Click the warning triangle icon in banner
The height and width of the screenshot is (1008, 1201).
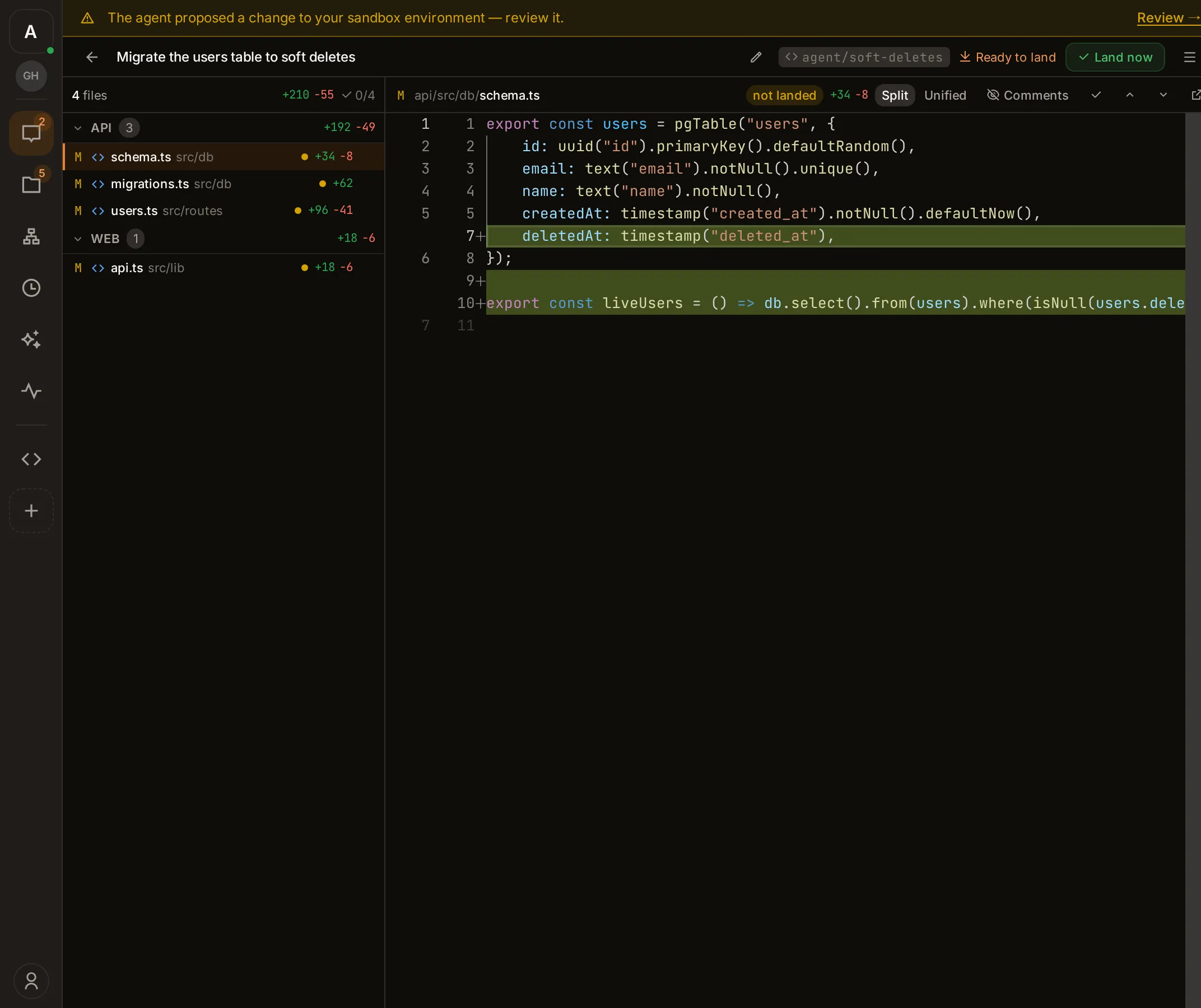(87, 18)
